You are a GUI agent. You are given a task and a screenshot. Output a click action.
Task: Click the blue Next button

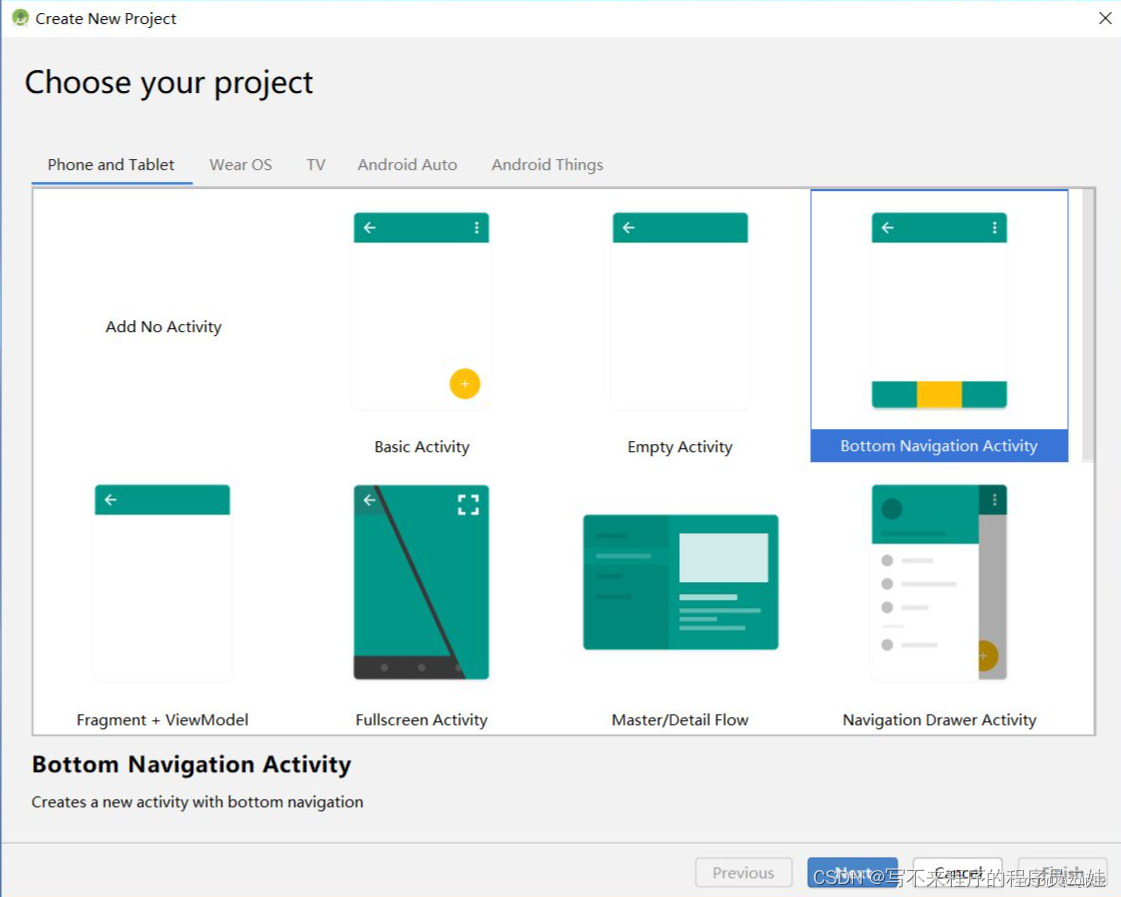(852, 873)
